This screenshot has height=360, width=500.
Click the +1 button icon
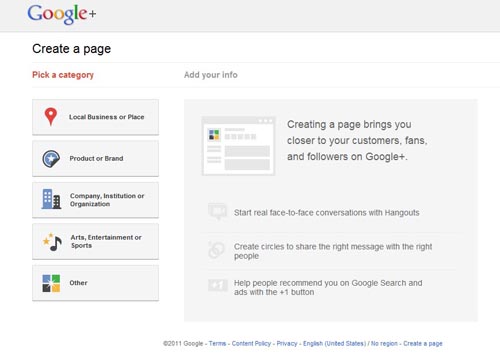click(218, 285)
